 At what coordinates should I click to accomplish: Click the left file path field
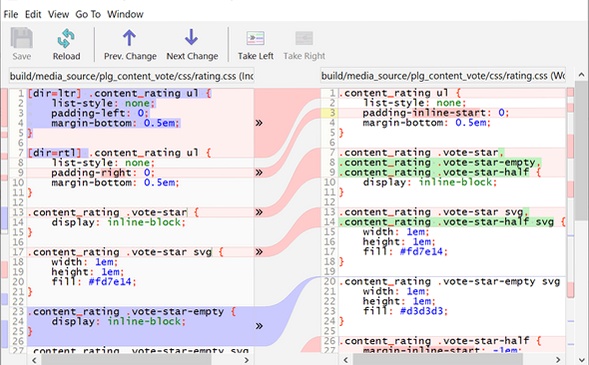131,76
